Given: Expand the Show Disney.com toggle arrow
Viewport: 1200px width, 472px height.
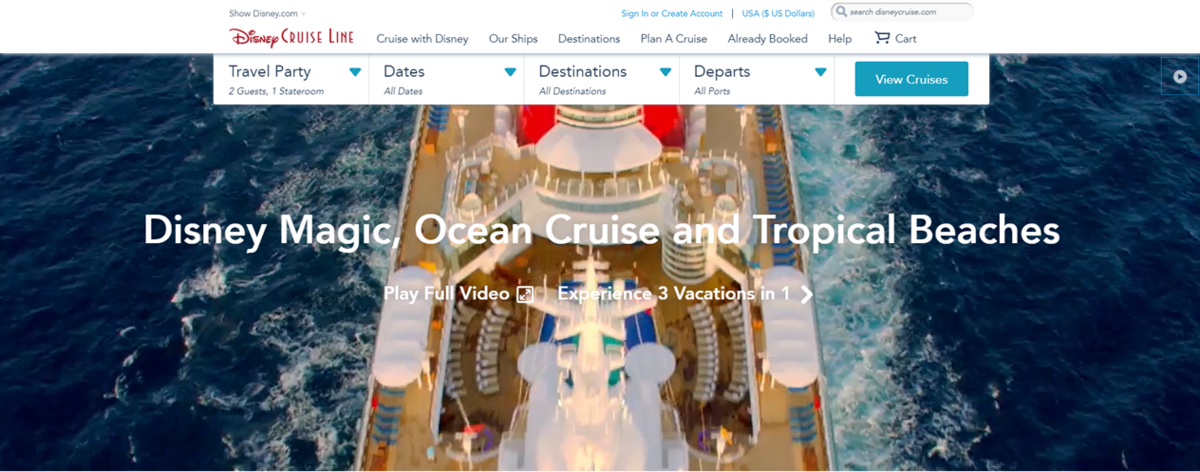Looking at the screenshot, I should point(304,14).
